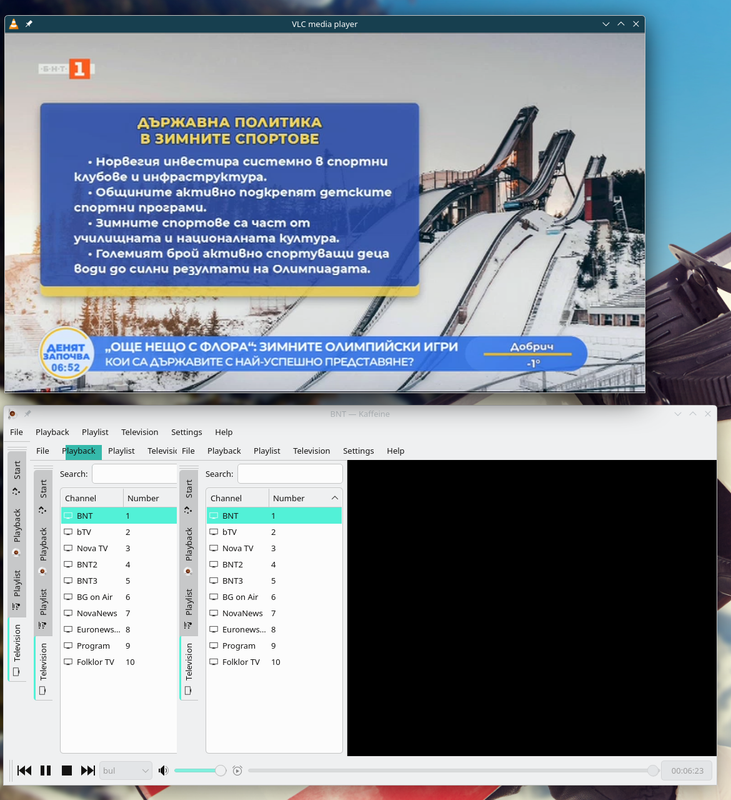Open the Help menu in the second menu row

tap(395, 451)
